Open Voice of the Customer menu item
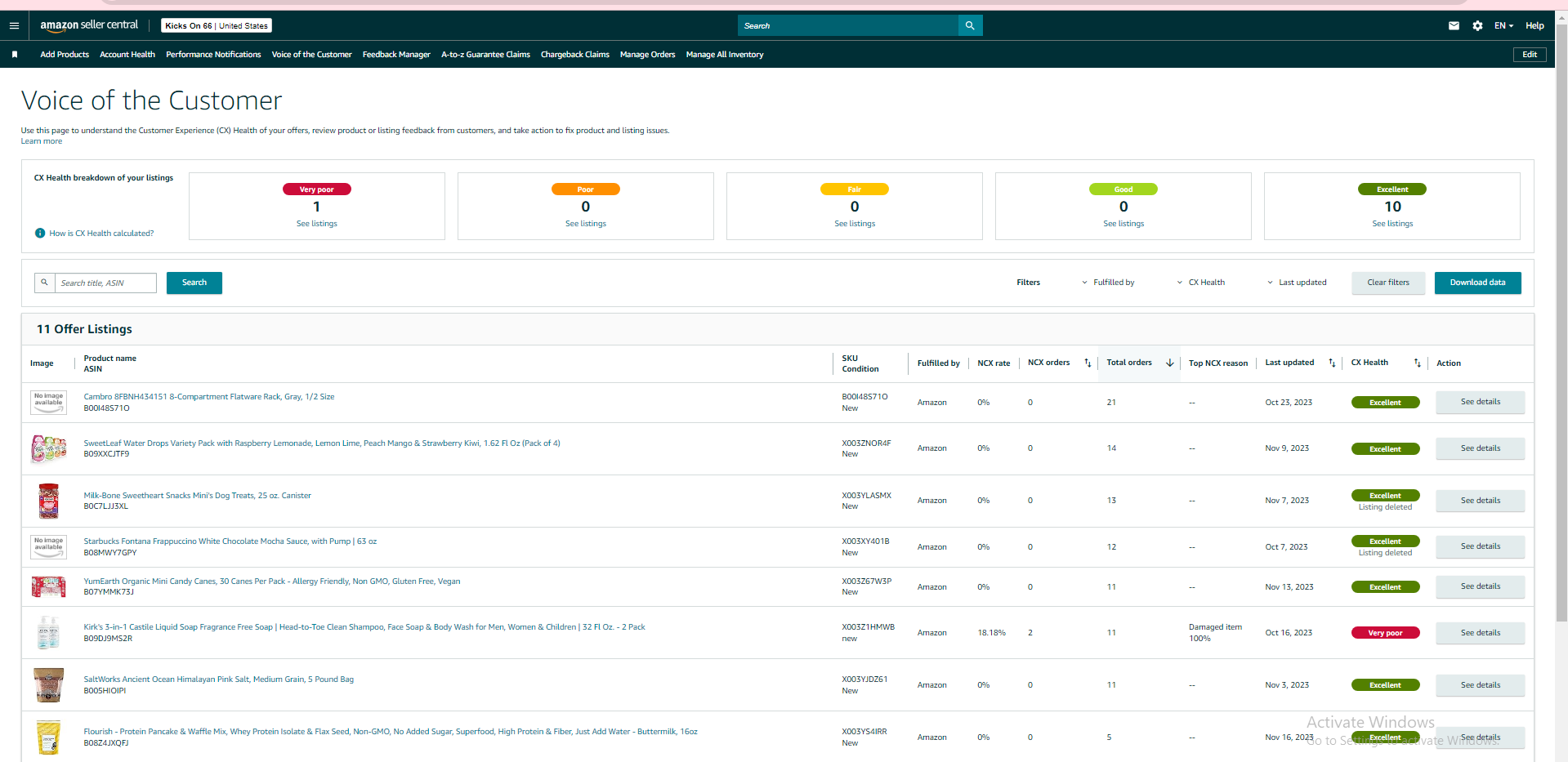This screenshot has width=1568, height=762. pyautogui.click(x=311, y=55)
